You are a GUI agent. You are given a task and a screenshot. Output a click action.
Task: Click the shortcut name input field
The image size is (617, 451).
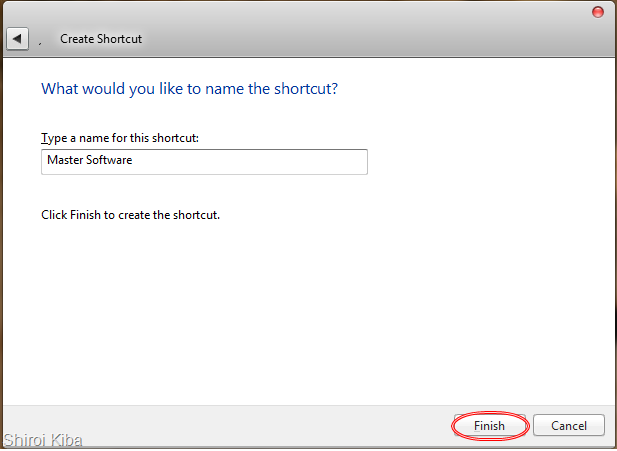[x=204, y=161]
